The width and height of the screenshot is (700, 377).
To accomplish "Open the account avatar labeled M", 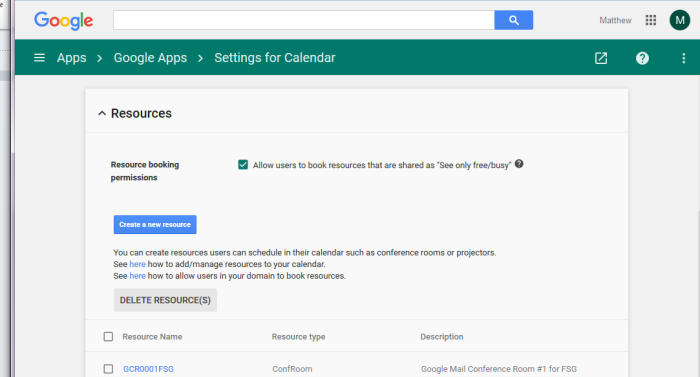I will tap(679, 20).
